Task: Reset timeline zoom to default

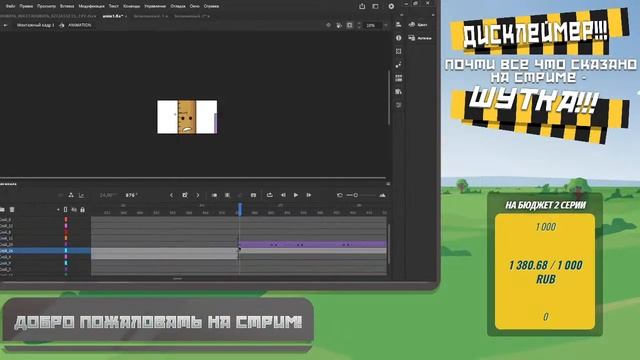Action: click(x=340, y=196)
